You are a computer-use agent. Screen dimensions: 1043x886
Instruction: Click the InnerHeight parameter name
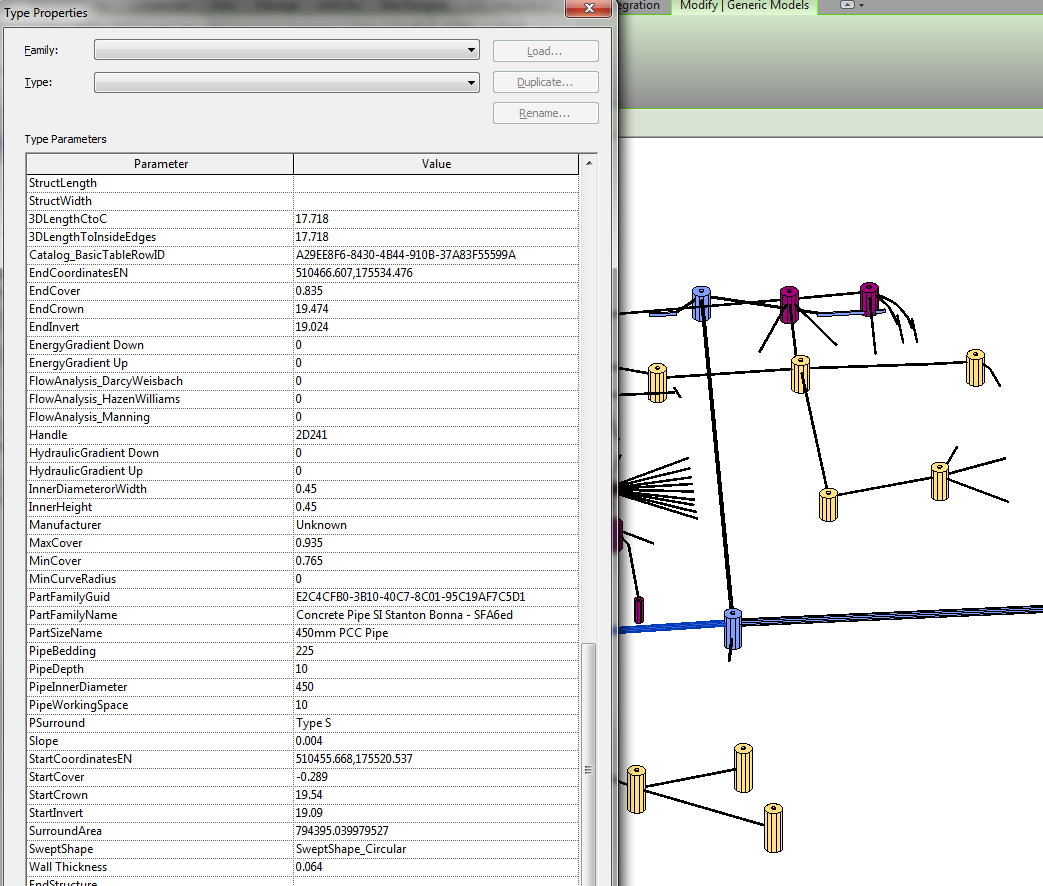coord(61,506)
